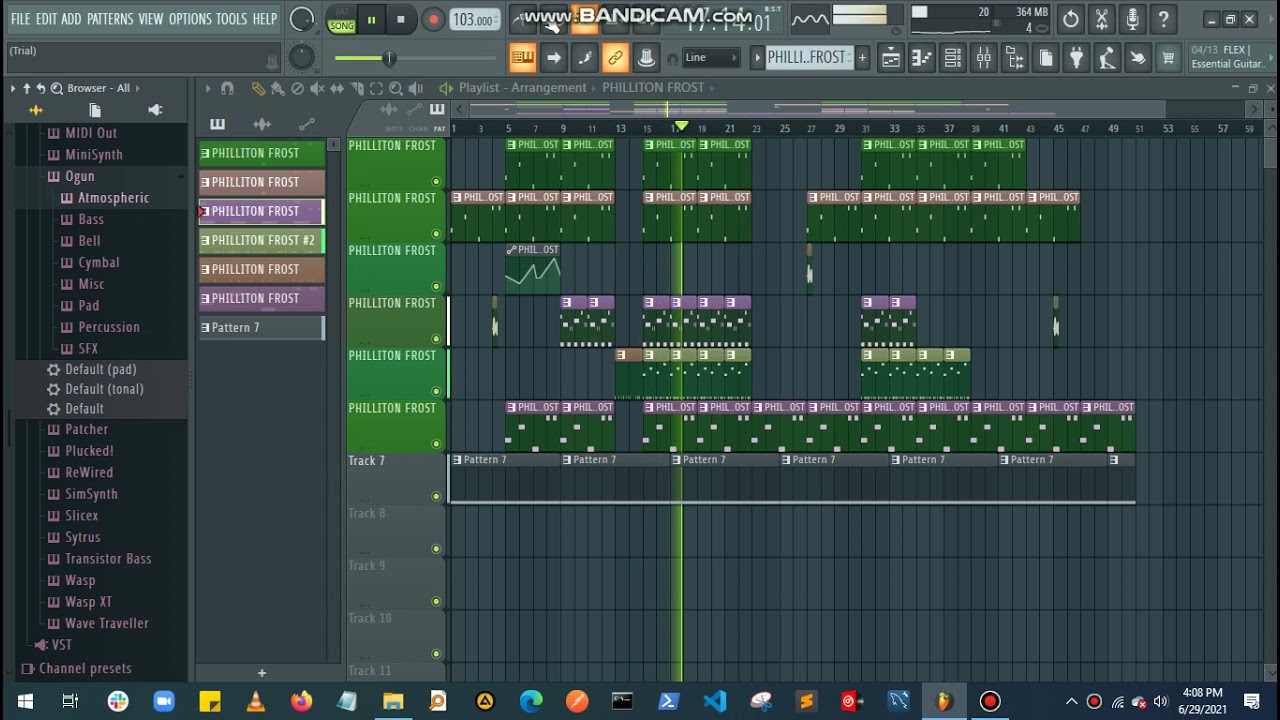The image size is (1280, 720).
Task: Open the EDIT menu
Action: (46, 19)
